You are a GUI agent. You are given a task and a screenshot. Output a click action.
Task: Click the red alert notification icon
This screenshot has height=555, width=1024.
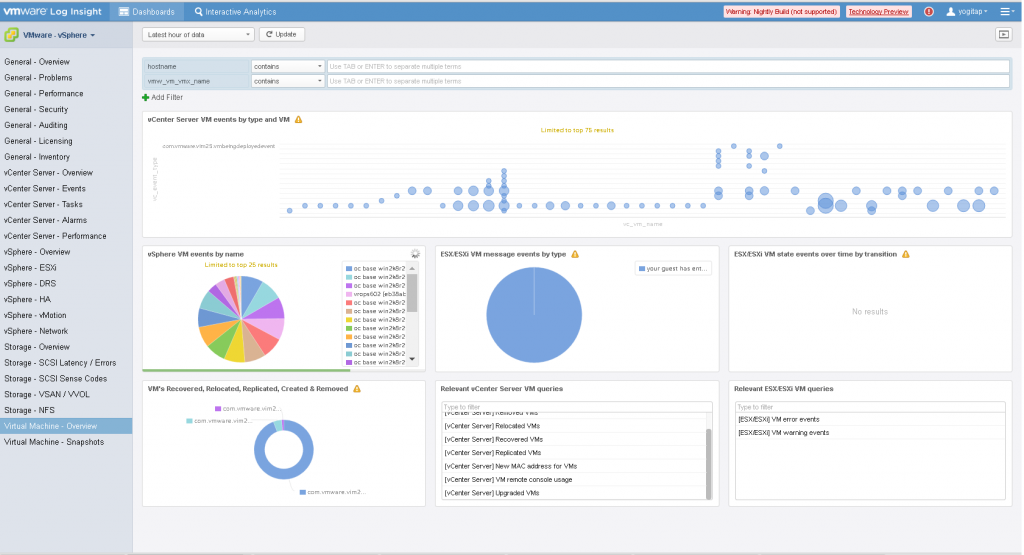click(x=929, y=12)
